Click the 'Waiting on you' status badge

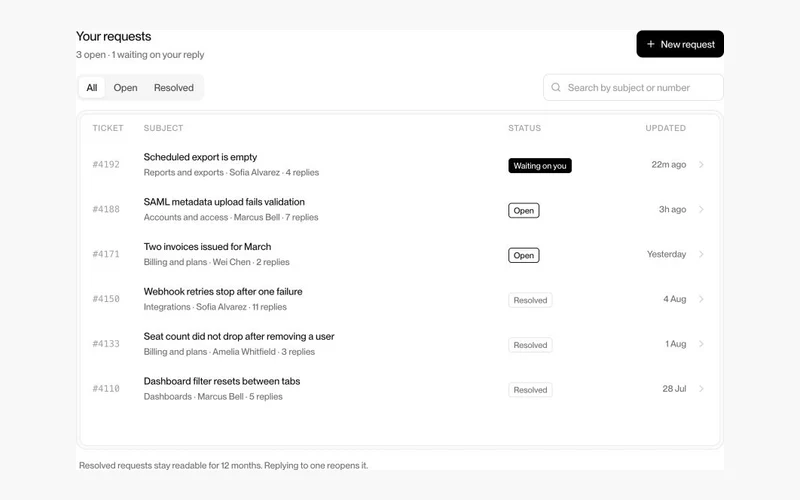click(x=540, y=166)
